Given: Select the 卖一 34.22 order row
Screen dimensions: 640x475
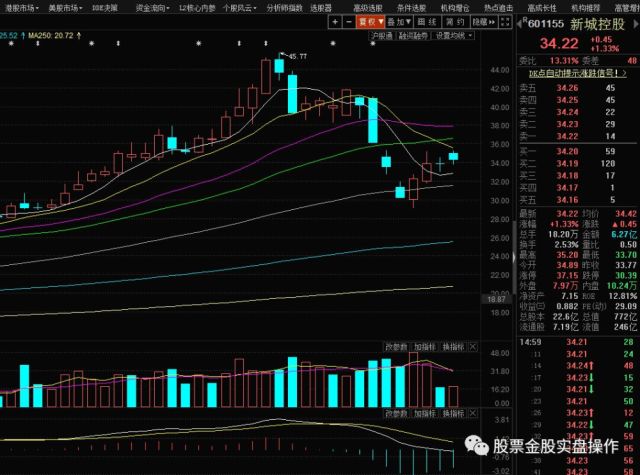Looking at the screenshot, I should (577, 136).
